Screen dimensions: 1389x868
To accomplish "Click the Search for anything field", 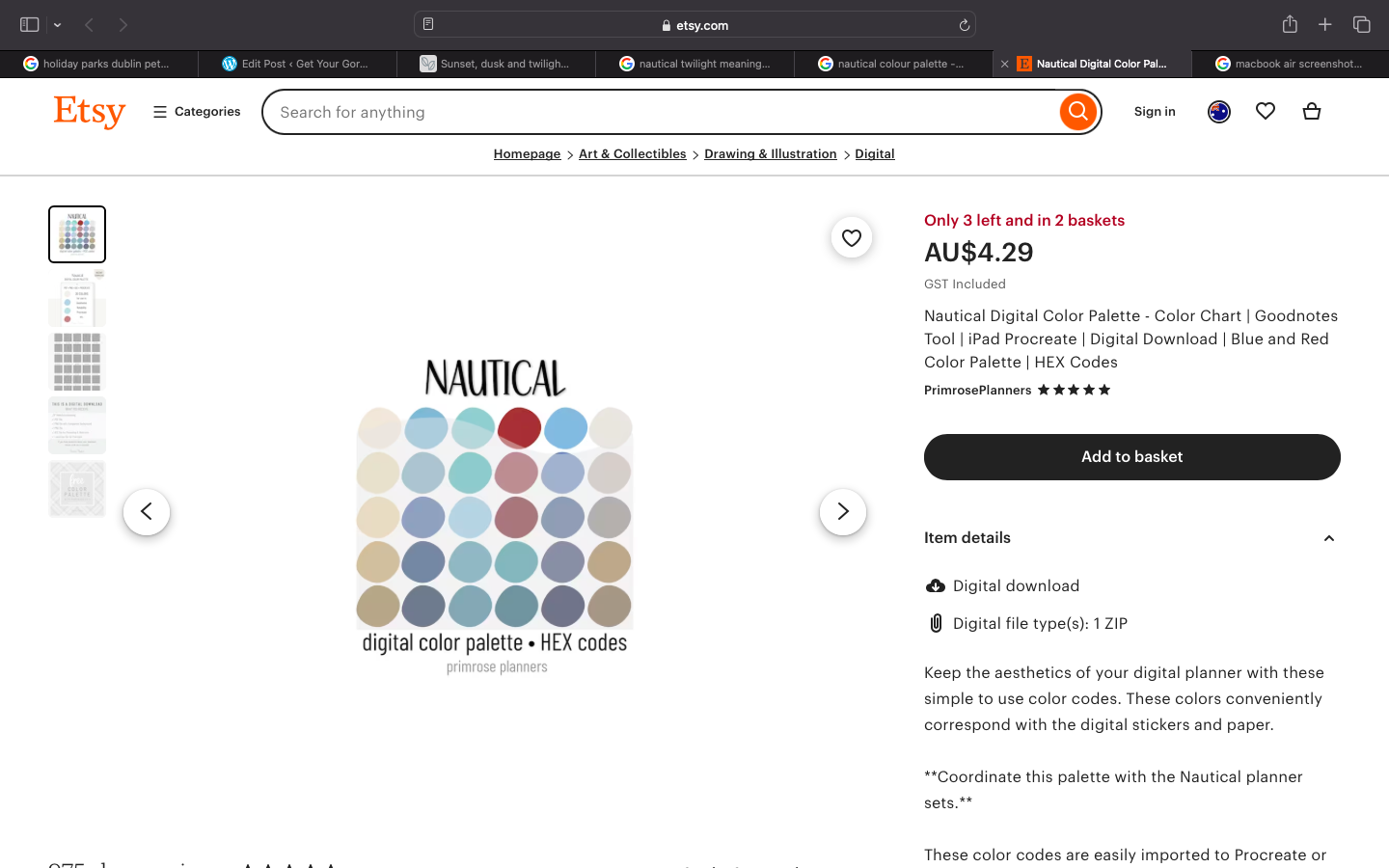I will 661,112.
